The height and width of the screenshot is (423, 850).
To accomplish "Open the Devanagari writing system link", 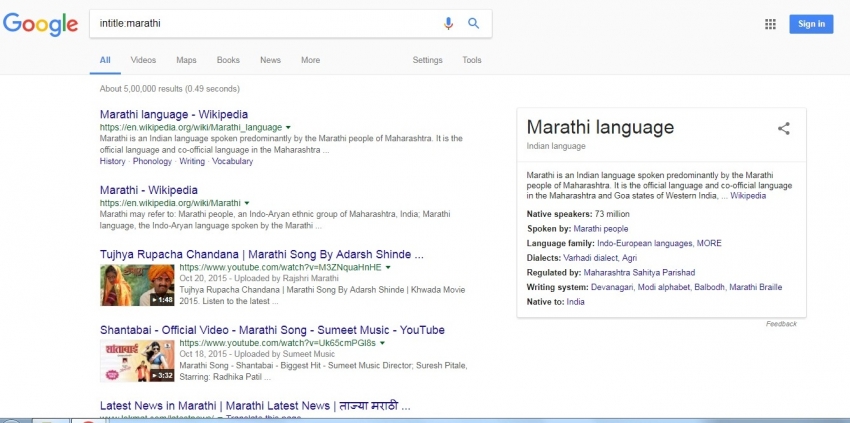I will pos(613,287).
